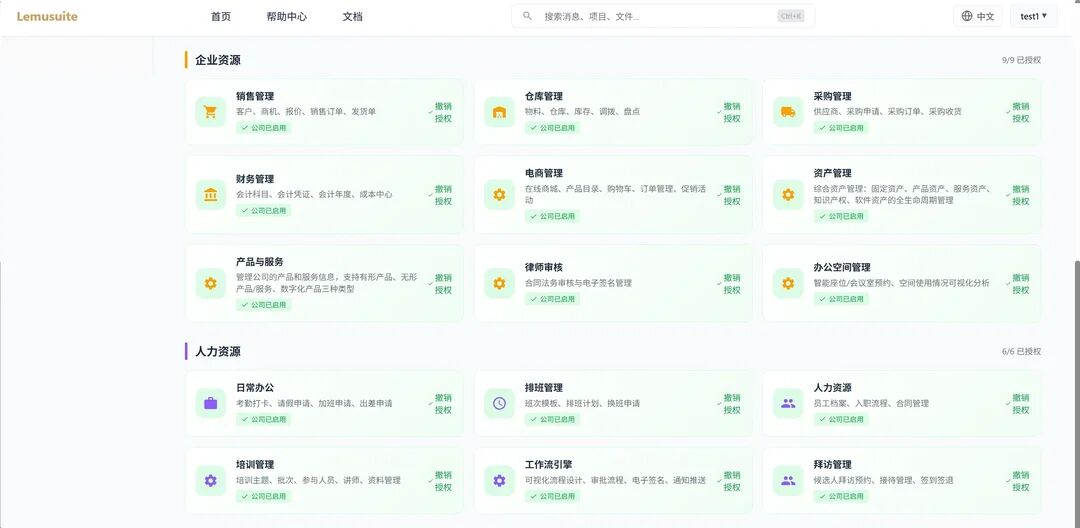Click the warehouse icon for 仓库管理

pos(499,112)
